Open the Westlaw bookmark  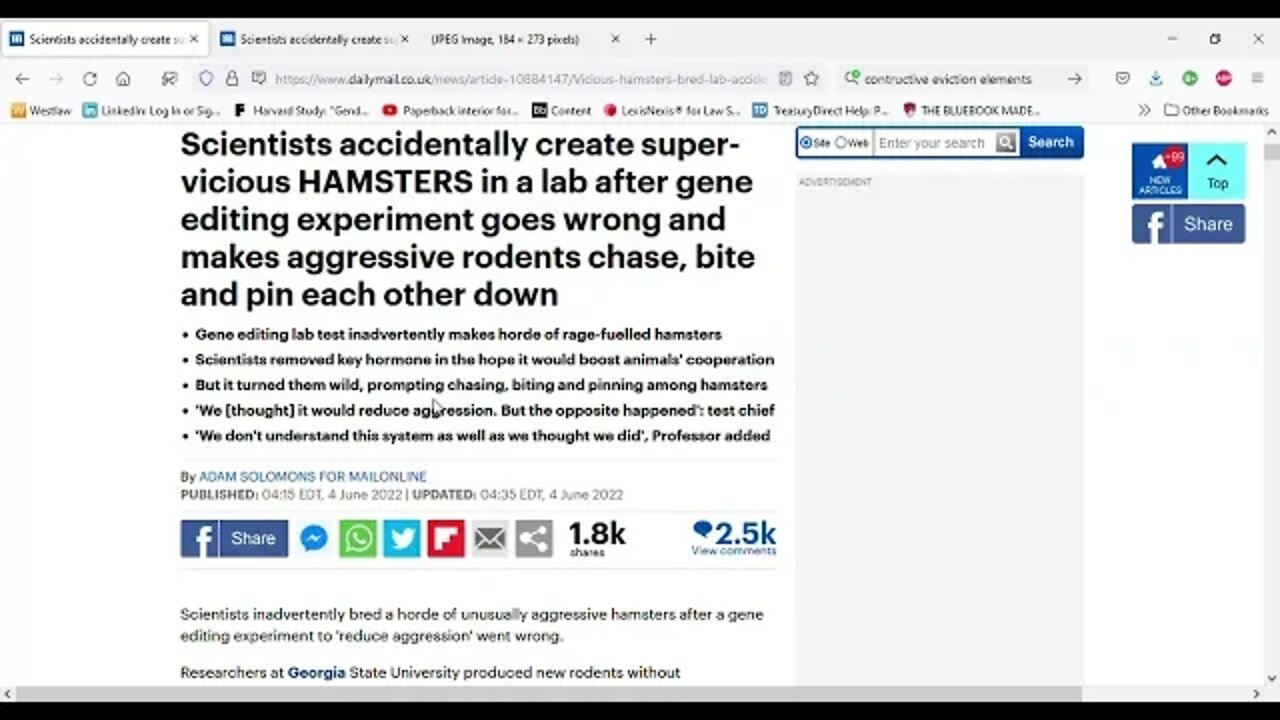(x=41, y=110)
